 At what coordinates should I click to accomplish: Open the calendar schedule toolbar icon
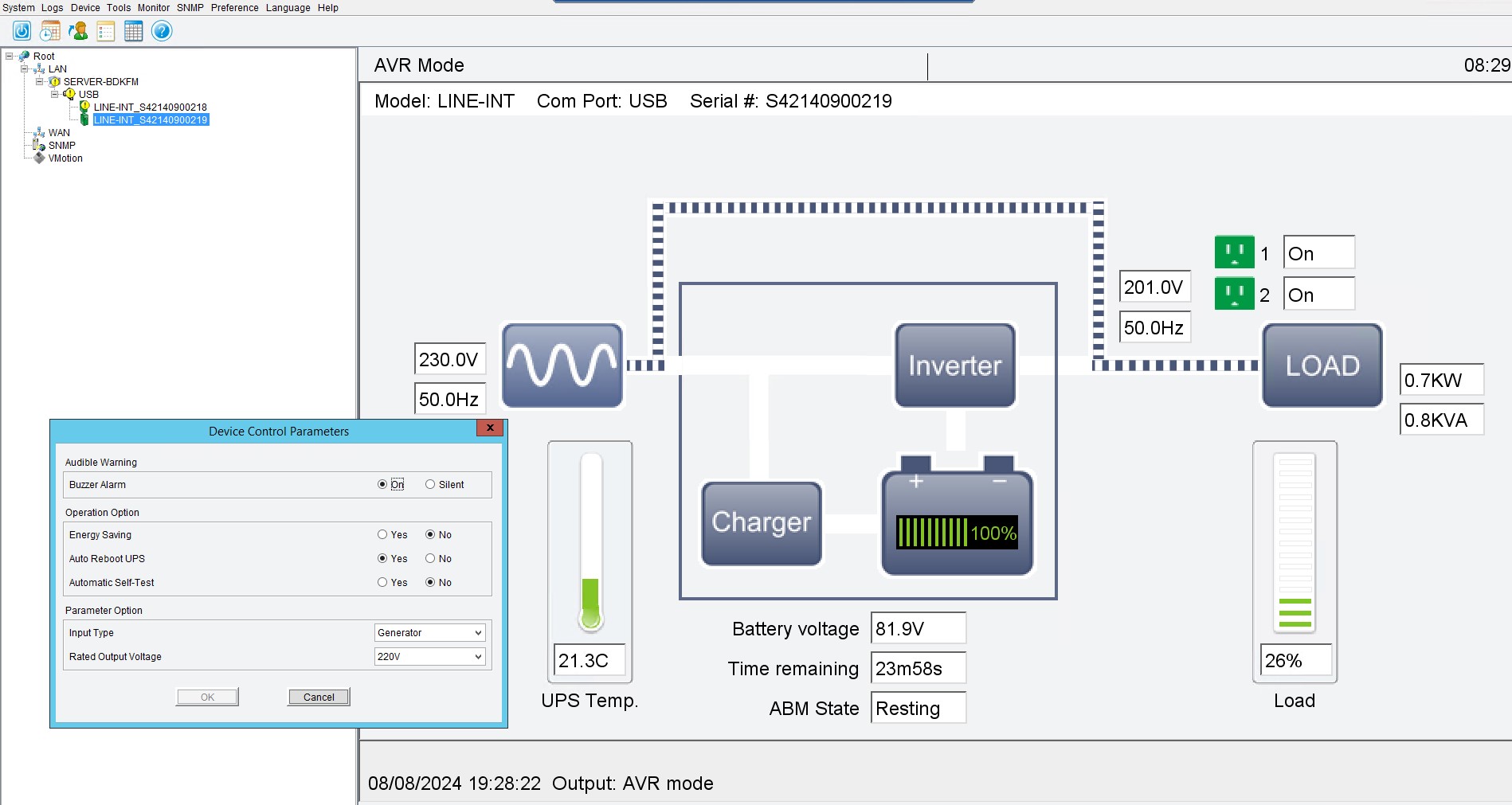coord(50,31)
